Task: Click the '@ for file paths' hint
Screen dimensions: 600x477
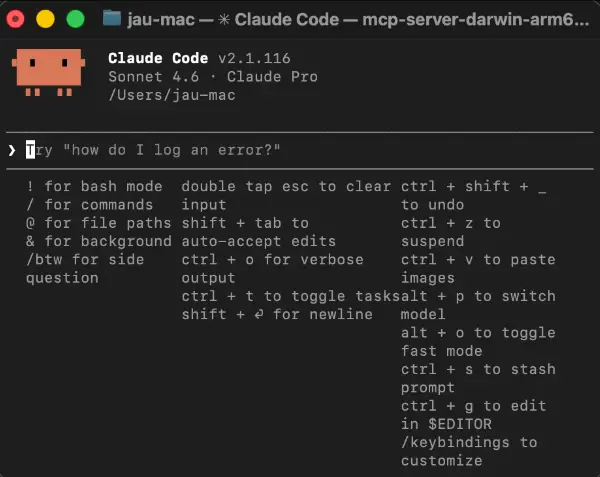Action: pyautogui.click(x=99, y=223)
